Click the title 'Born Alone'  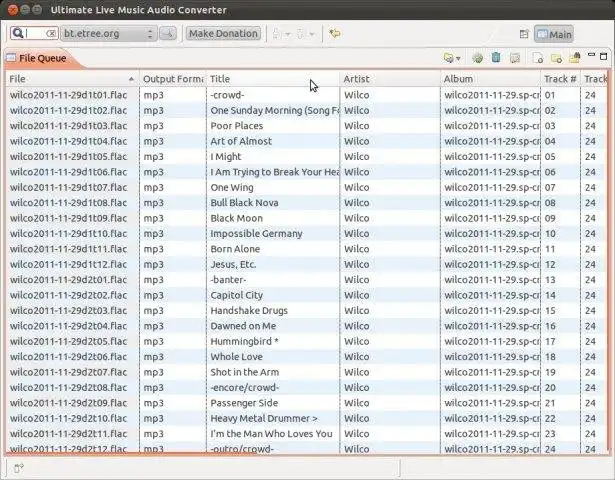[x=235, y=249]
